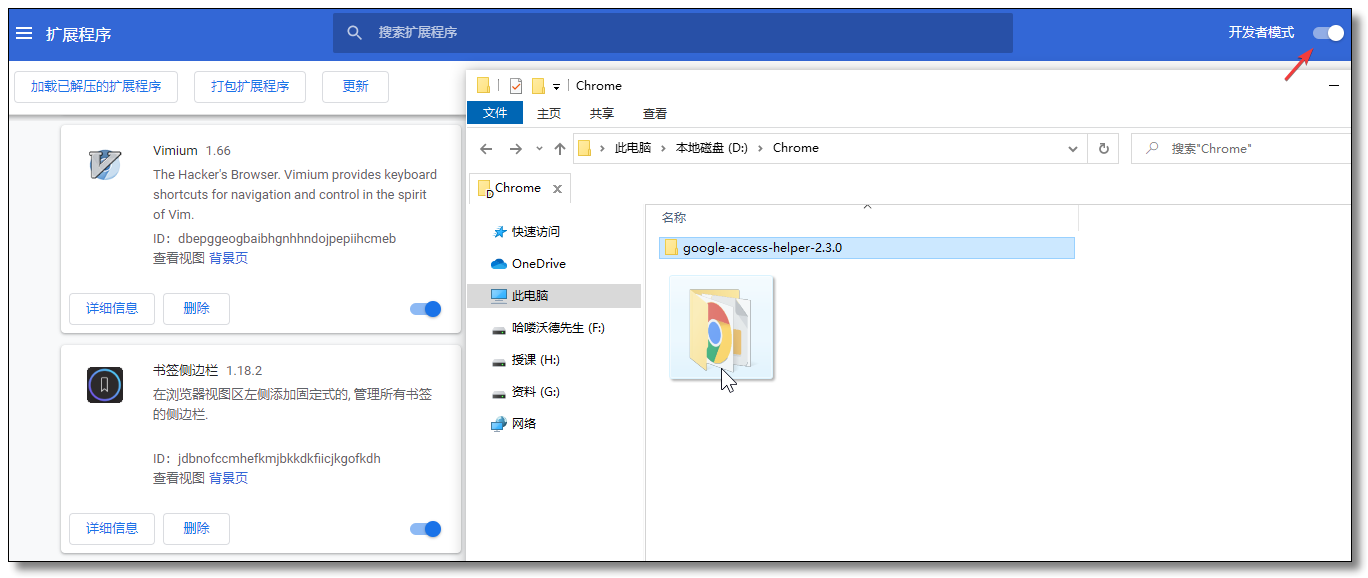Click 此电脑 in the address breadcrumb
The width and height of the screenshot is (1368, 578).
[x=633, y=148]
